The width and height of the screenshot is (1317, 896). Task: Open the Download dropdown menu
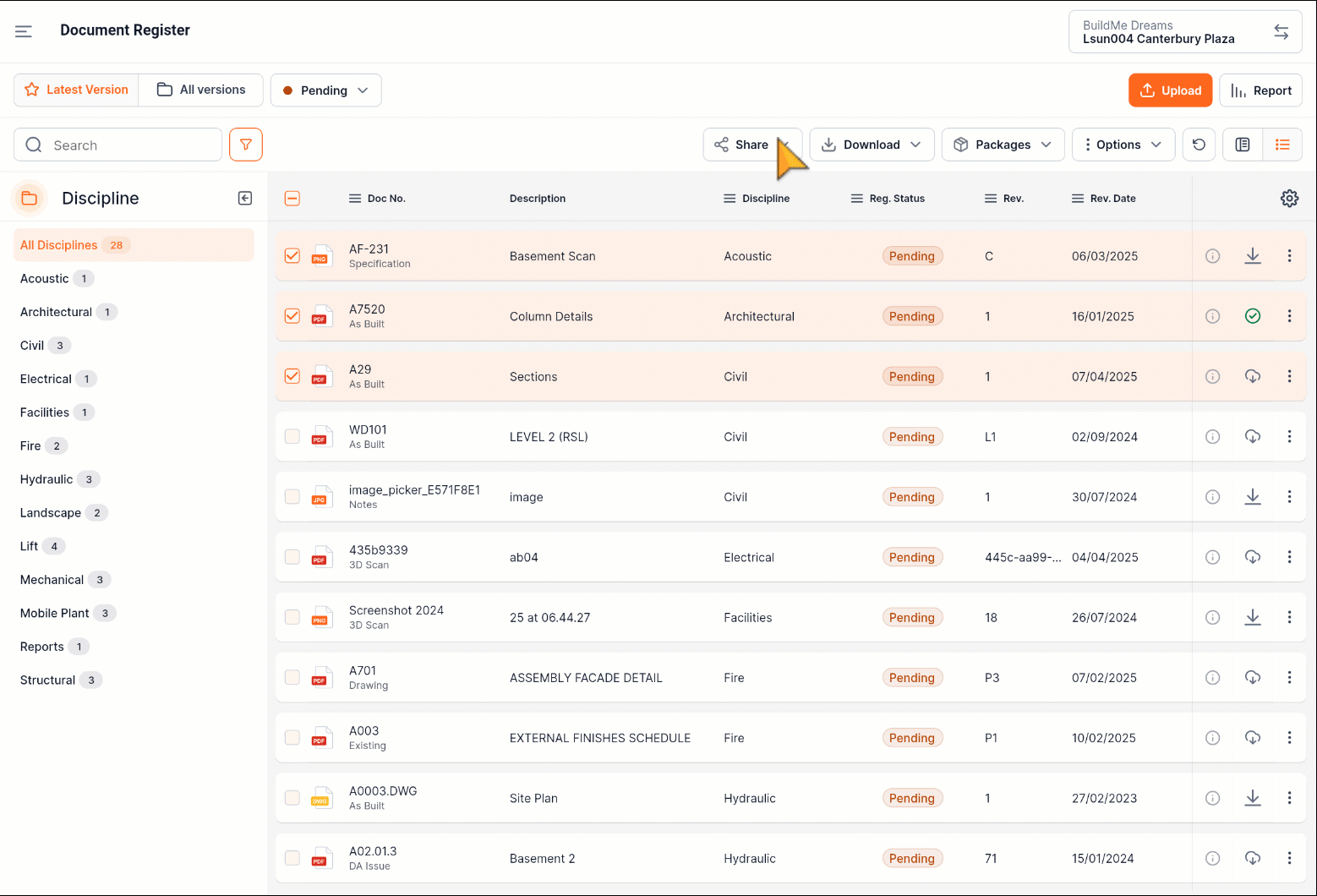click(872, 145)
